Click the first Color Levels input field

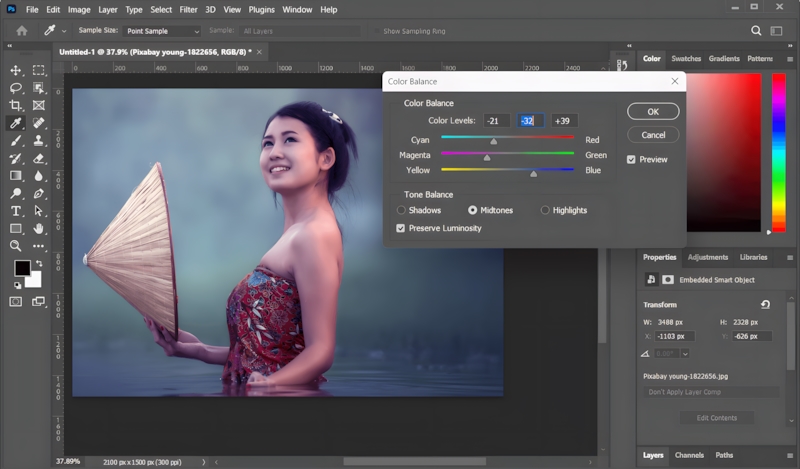pos(495,121)
